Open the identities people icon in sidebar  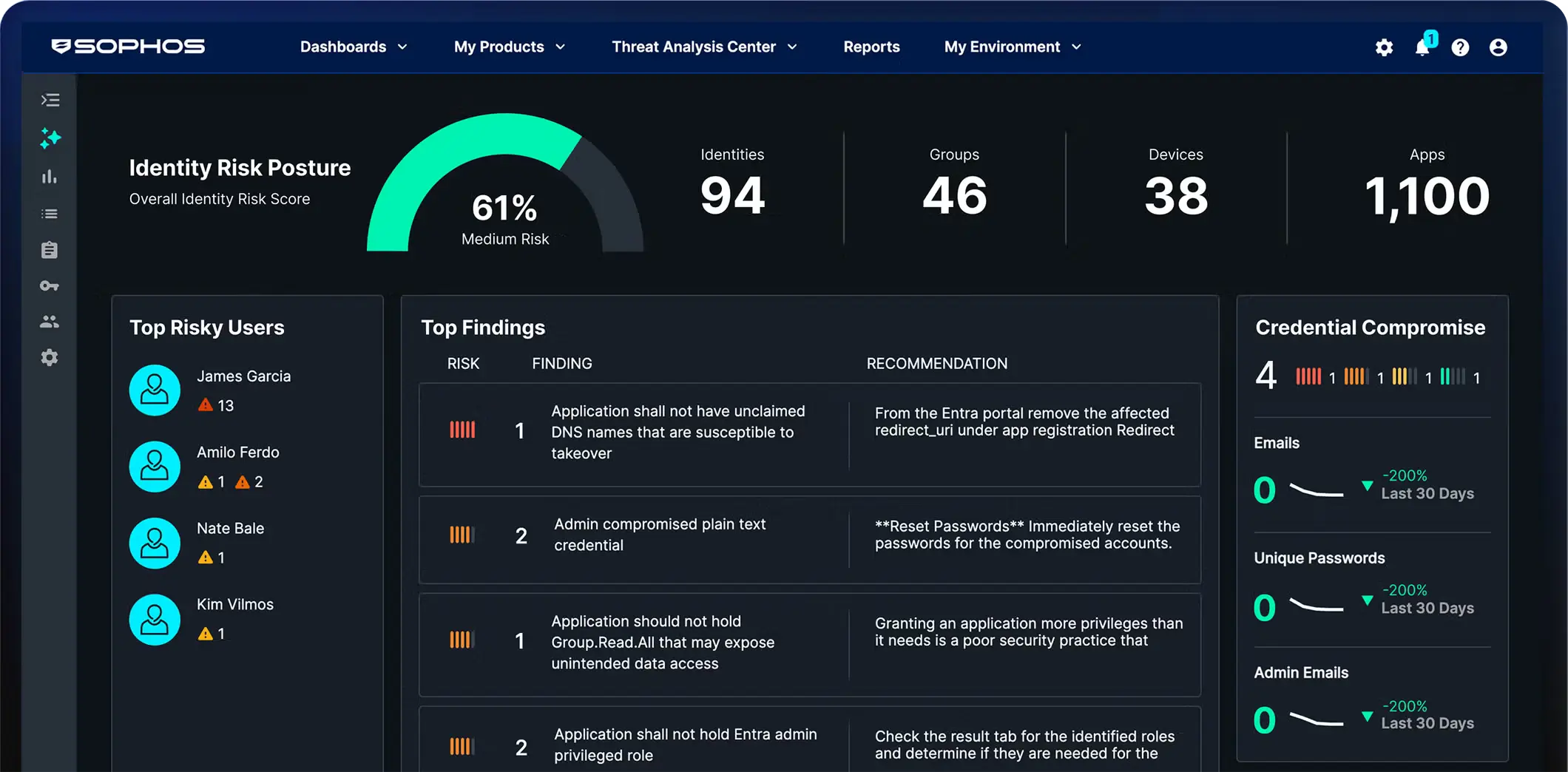(50, 321)
